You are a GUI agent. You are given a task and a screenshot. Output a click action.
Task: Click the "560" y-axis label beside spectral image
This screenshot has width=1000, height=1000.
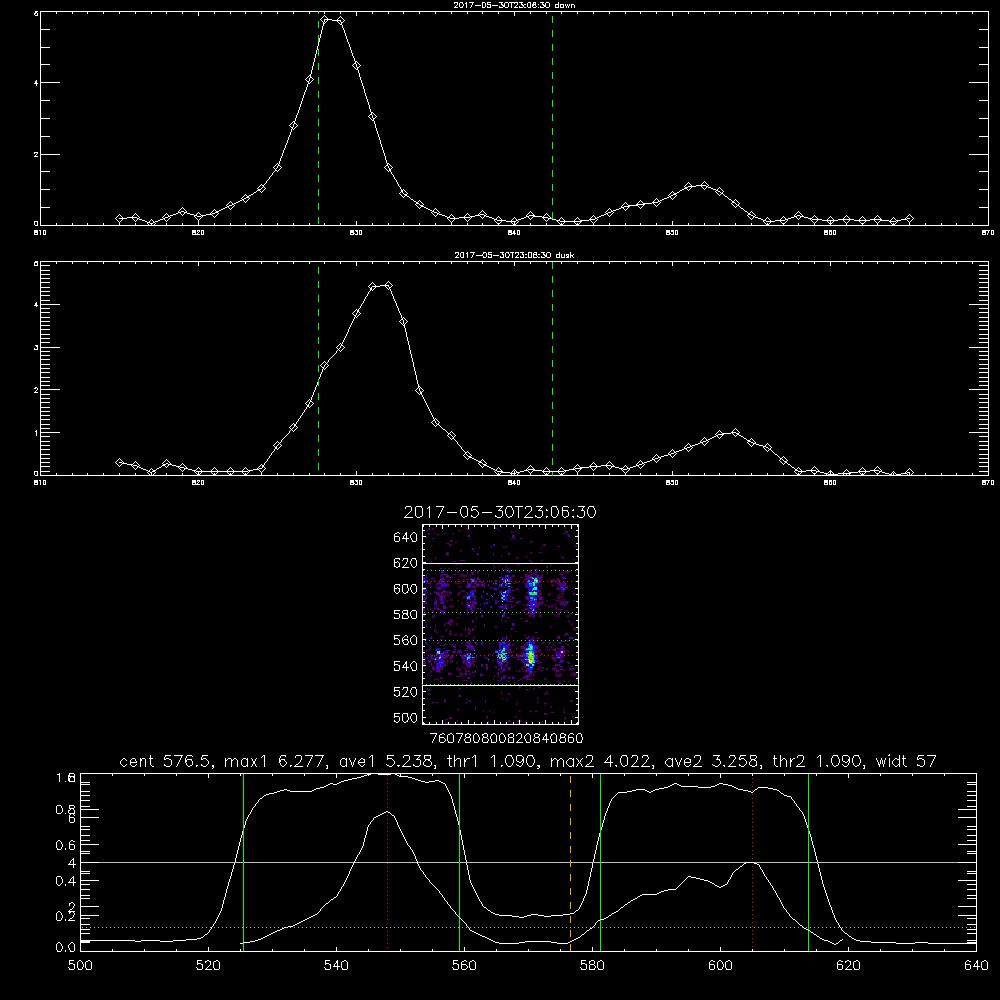pyautogui.click(x=405, y=640)
